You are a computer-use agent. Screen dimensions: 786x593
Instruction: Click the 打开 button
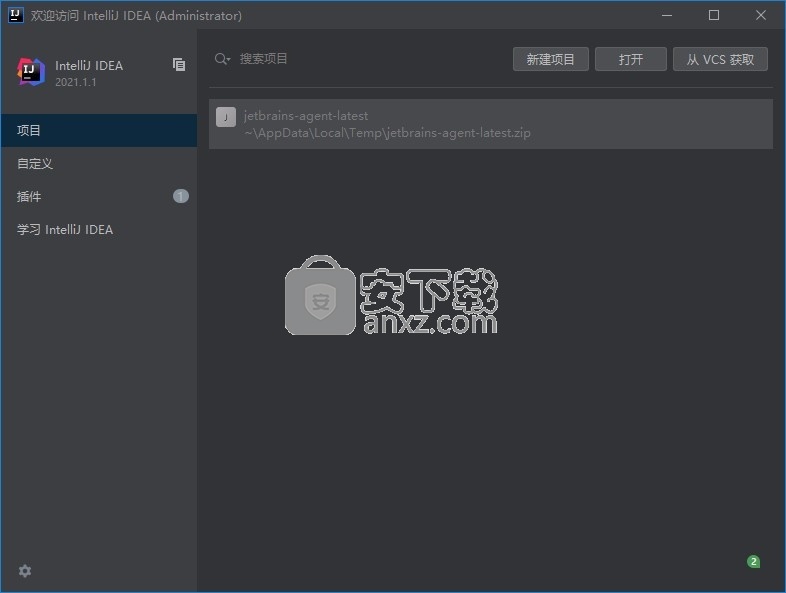tap(631, 59)
